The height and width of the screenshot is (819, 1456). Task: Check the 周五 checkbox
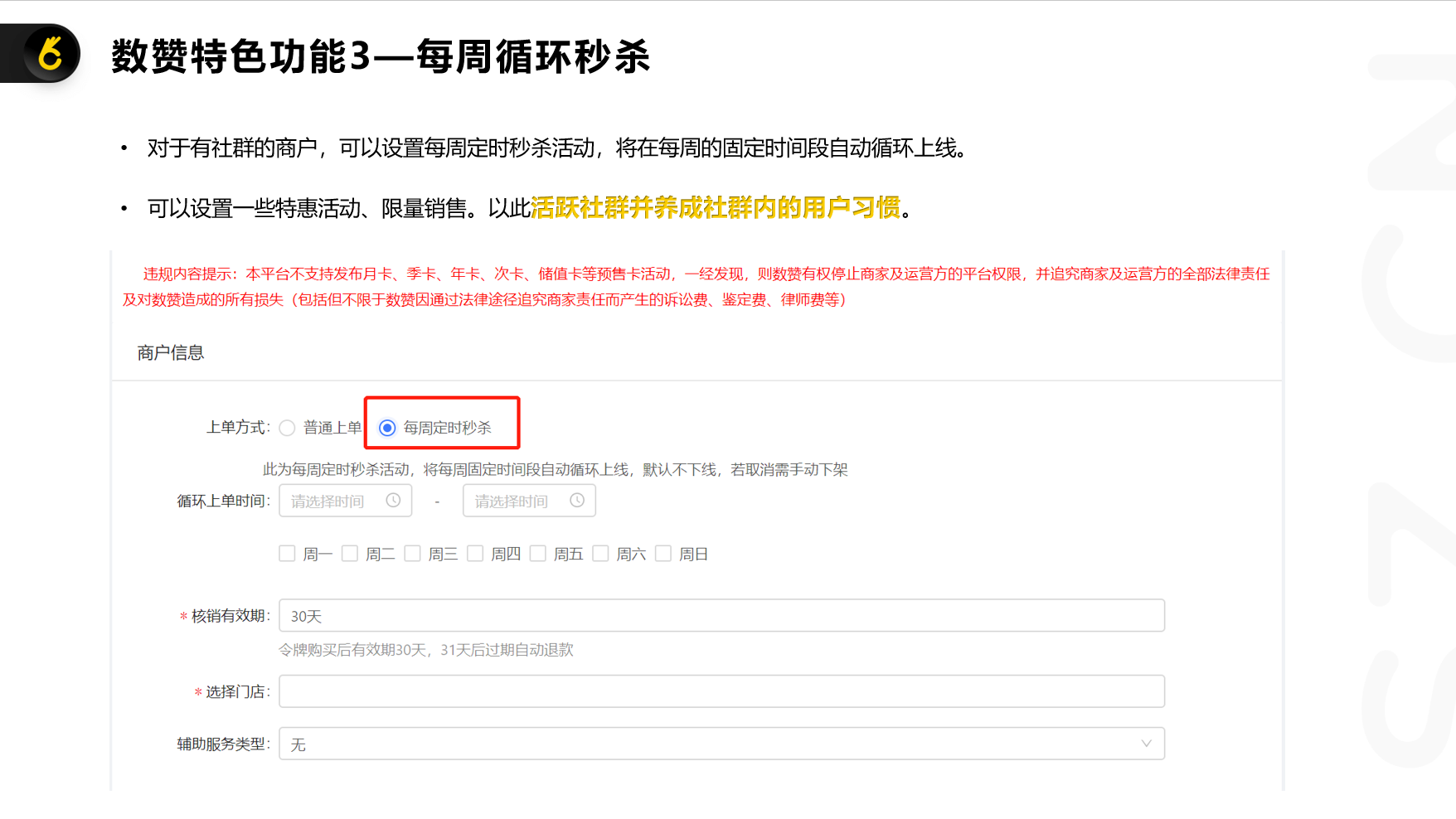(538, 553)
